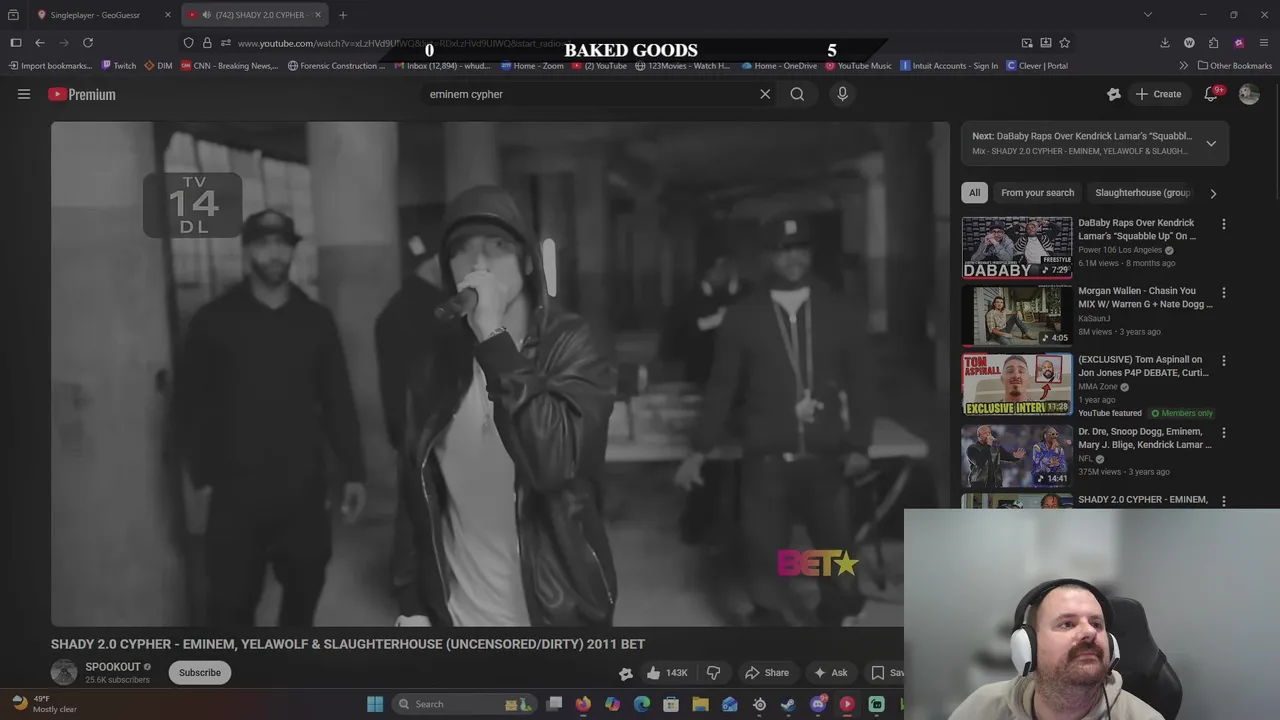The height and width of the screenshot is (720, 1280).
Task: Open Twitch bookmark
Action: click(x=119, y=66)
